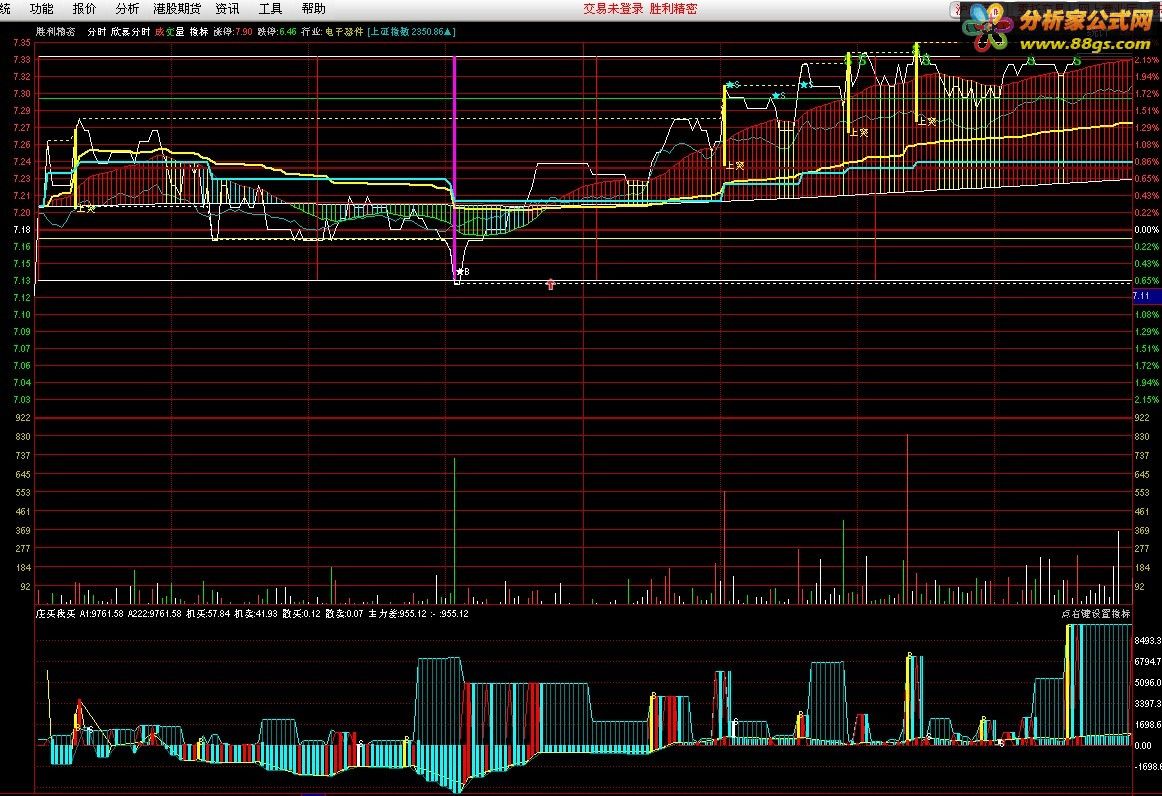Toggle the 成交量 volume label
Screen dimensions: 1162x796
click(169, 32)
